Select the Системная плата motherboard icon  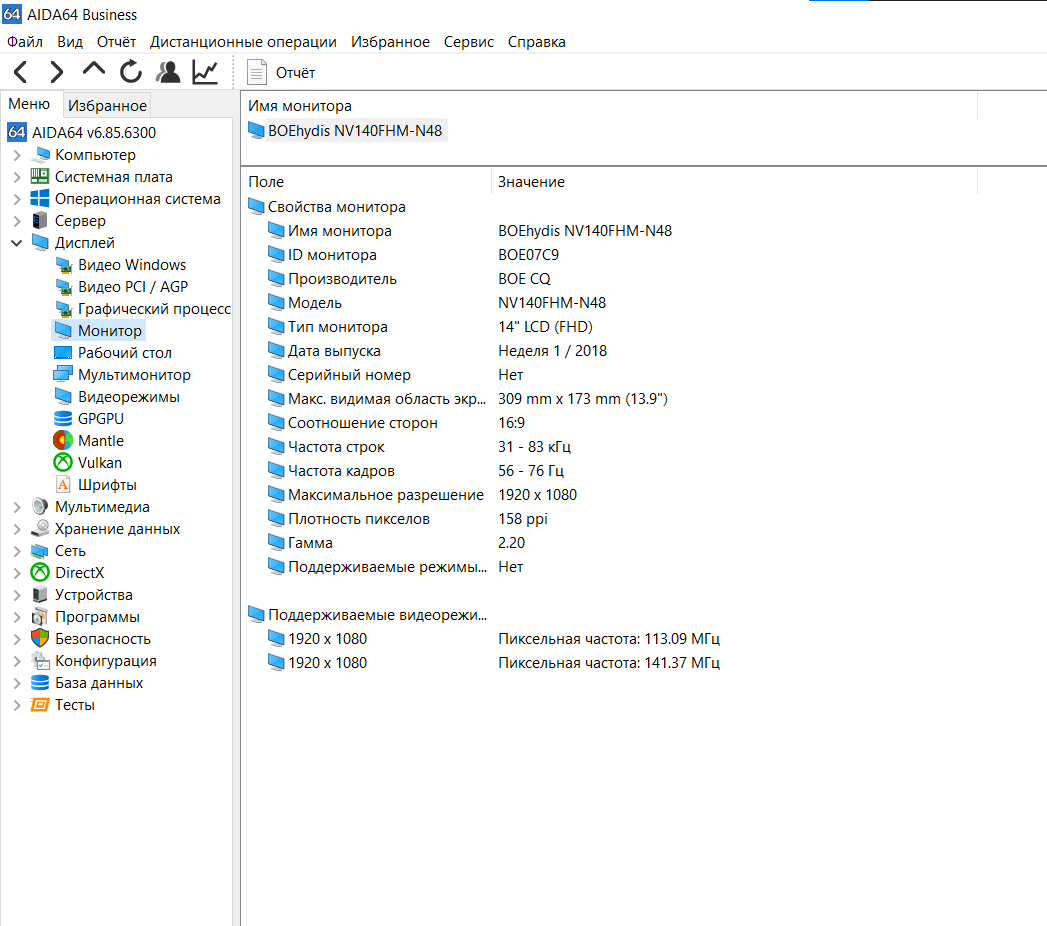pyautogui.click(x=40, y=177)
